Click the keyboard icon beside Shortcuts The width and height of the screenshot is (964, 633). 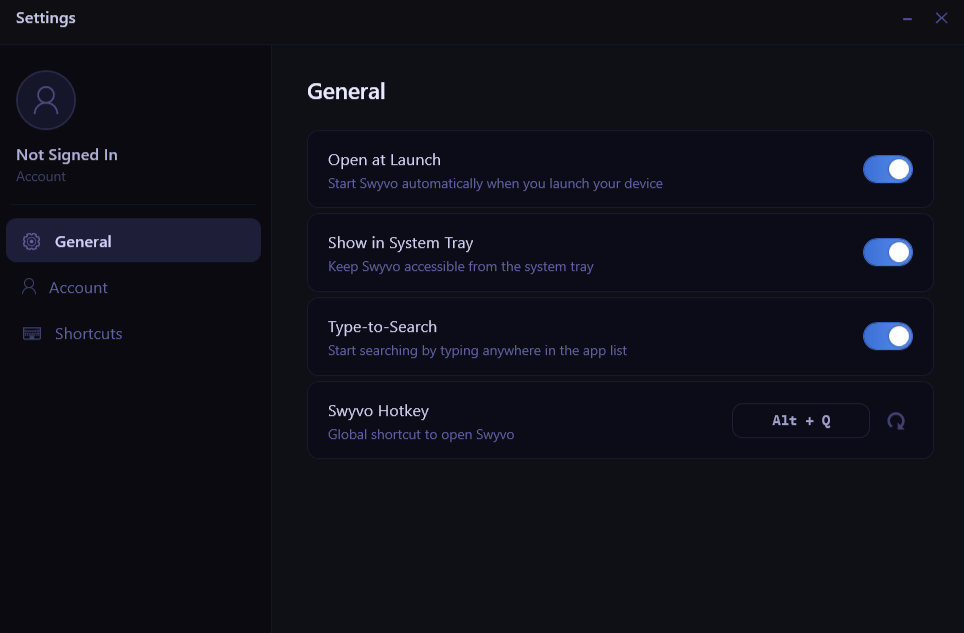click(x=32, y=333)
